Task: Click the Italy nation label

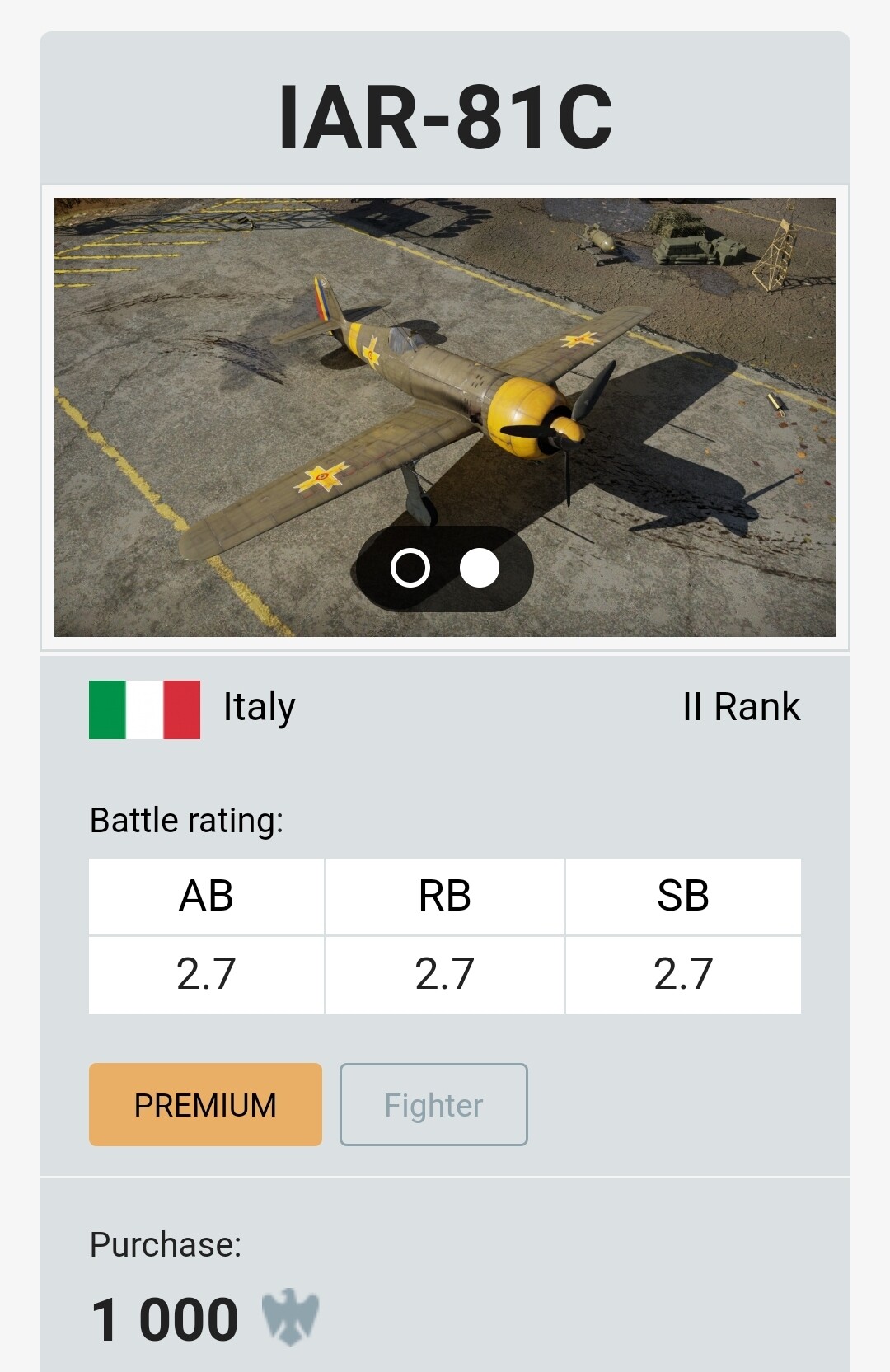Action: (259, 707)
